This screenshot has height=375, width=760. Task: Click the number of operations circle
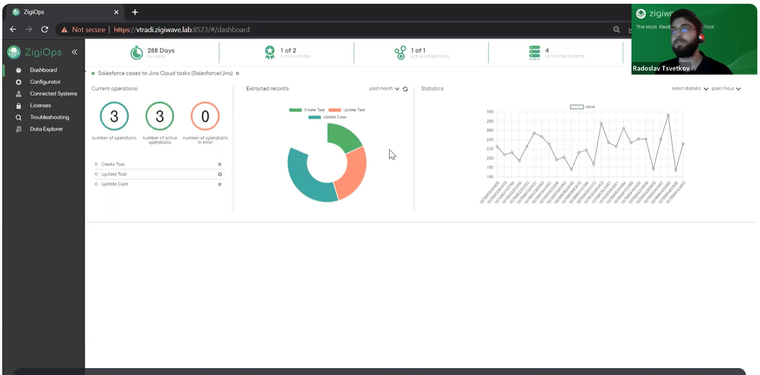[114, 116]
